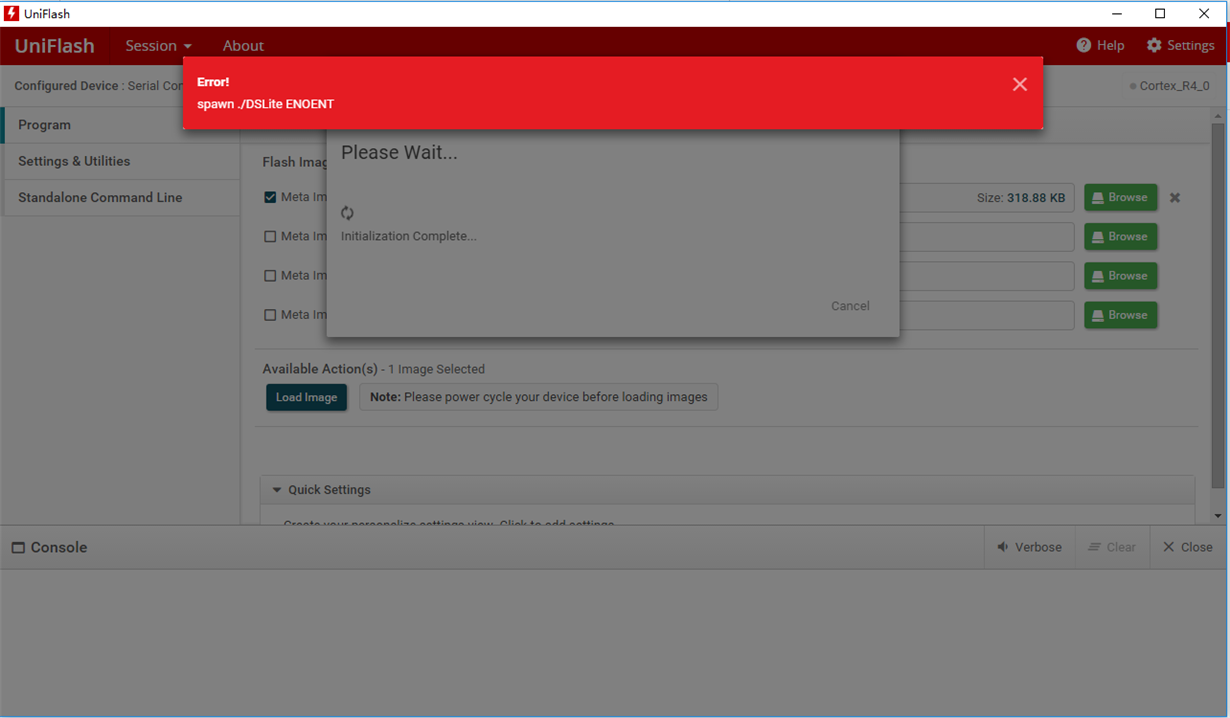Viewport: 1230px width, 718px height.
Task: Click the Cortex_R4_0 core indicator
Action: tap(1169, 86)
